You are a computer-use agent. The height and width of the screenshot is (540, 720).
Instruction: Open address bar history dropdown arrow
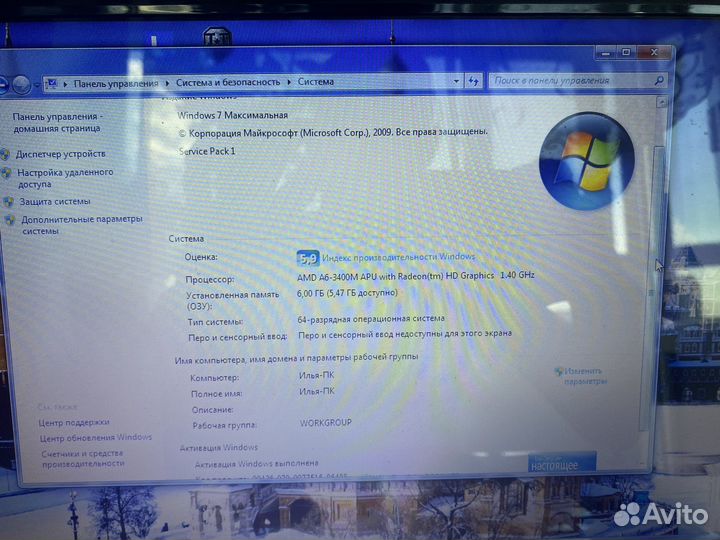[x=456, y=81]
